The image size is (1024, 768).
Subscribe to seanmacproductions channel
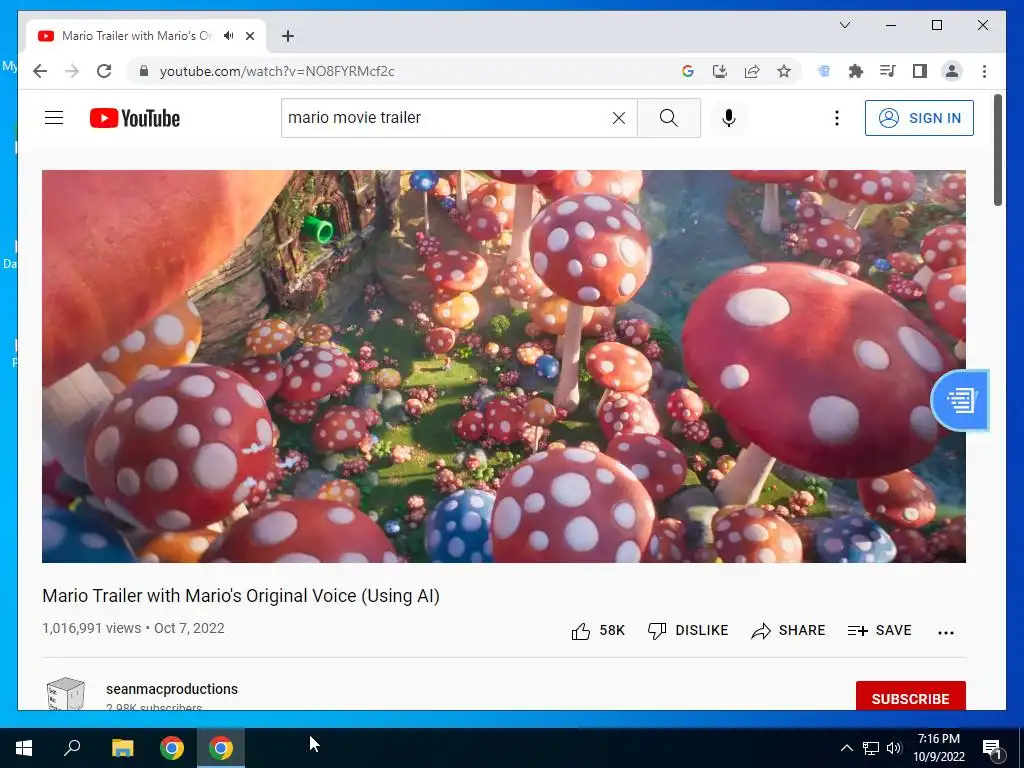point(910,697)
